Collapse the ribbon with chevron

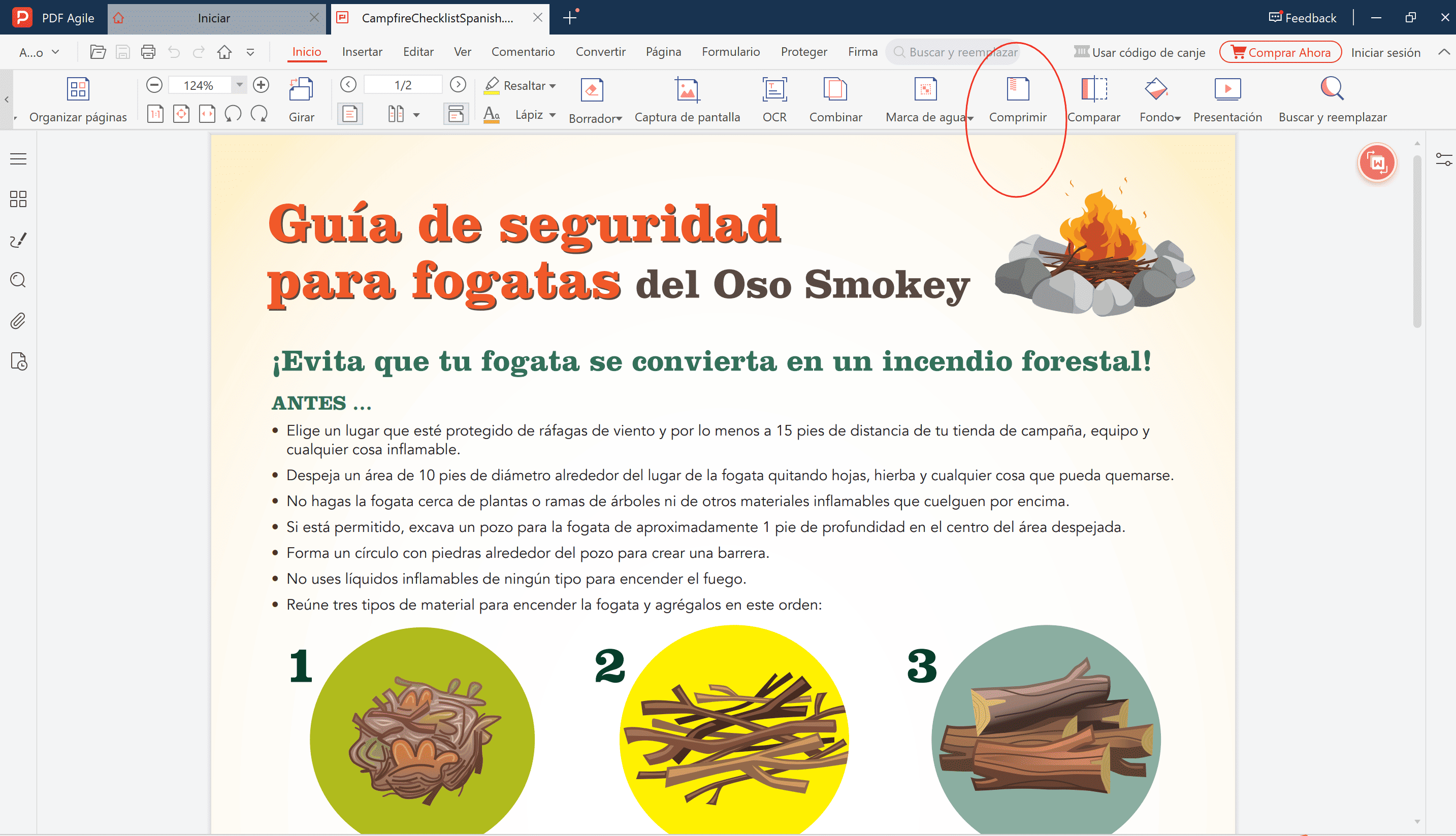click(x=1443, y=52)
